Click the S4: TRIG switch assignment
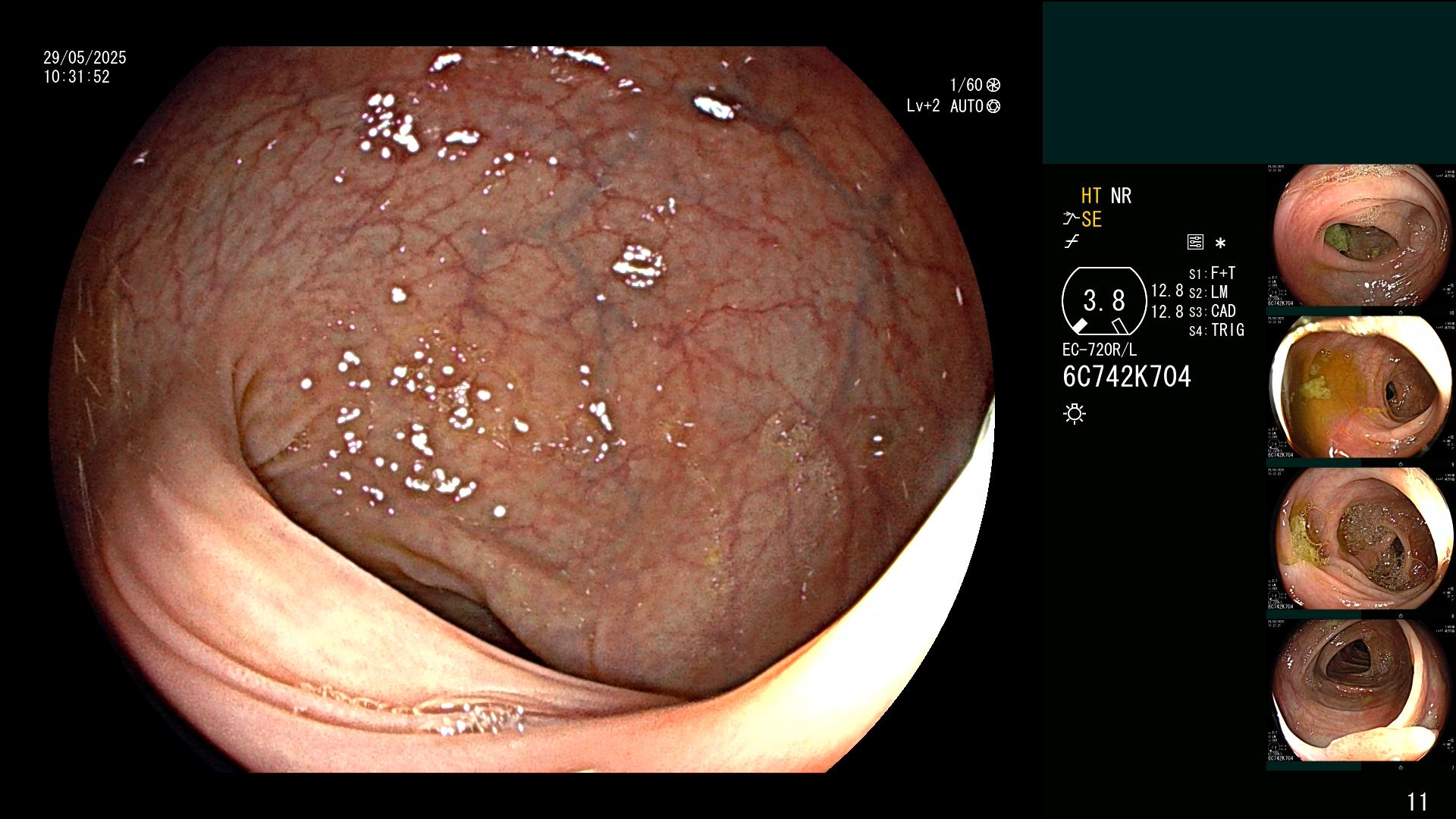This screenshot has height=819, width=1456. (x=1217, y=330)
